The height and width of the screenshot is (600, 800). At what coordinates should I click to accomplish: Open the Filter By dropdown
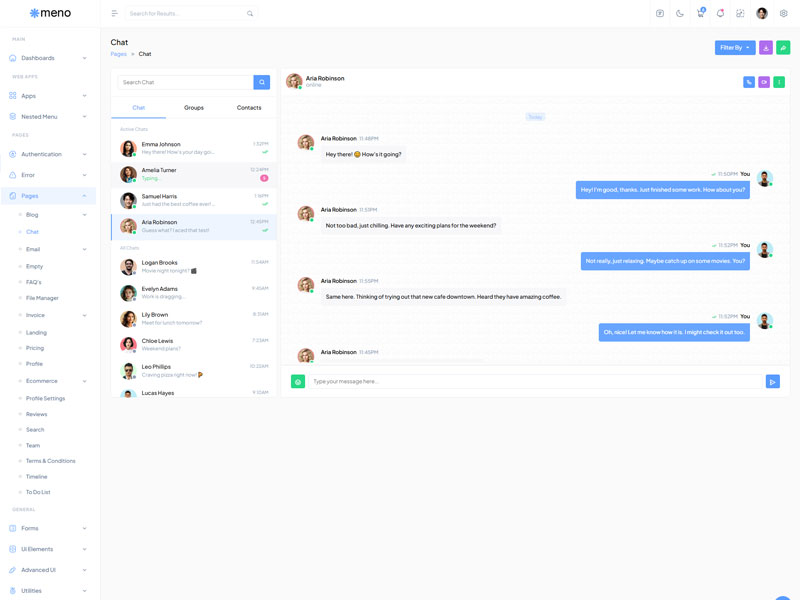point(734,48)
